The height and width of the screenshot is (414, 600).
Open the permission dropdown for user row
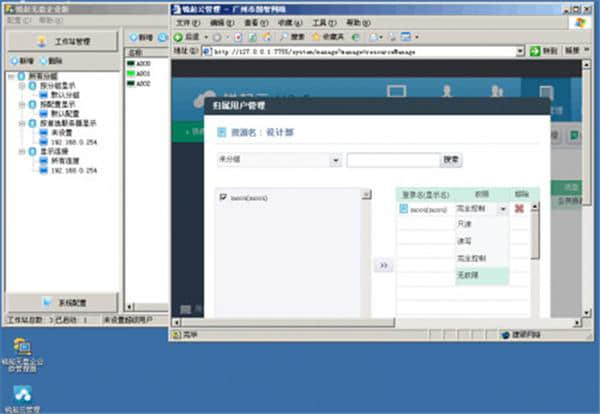click(x=503, y=209)
